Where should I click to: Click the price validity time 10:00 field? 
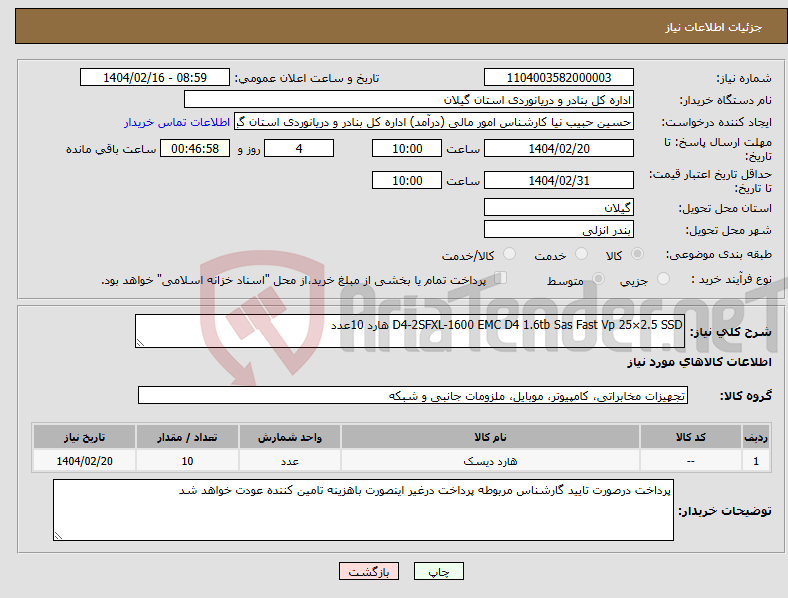(x=407, y=180)
